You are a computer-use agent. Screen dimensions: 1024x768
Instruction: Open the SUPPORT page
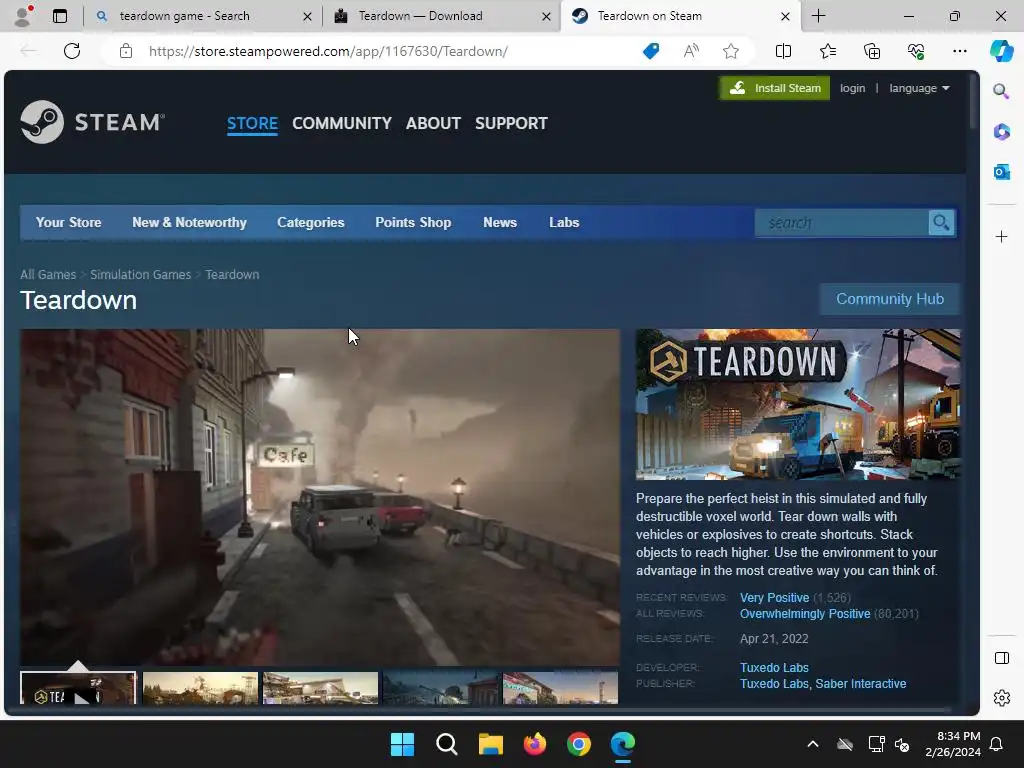coord(511,123)
